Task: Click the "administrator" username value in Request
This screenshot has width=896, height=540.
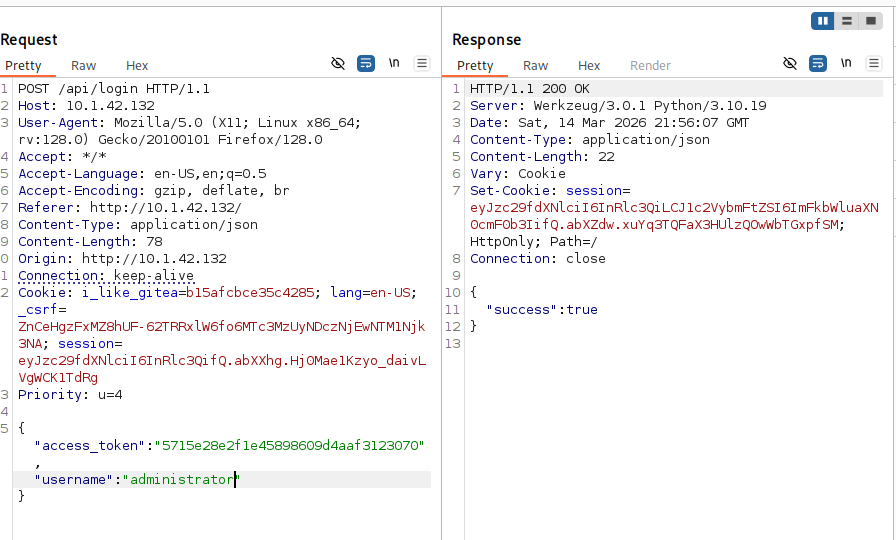Action: 181,480
